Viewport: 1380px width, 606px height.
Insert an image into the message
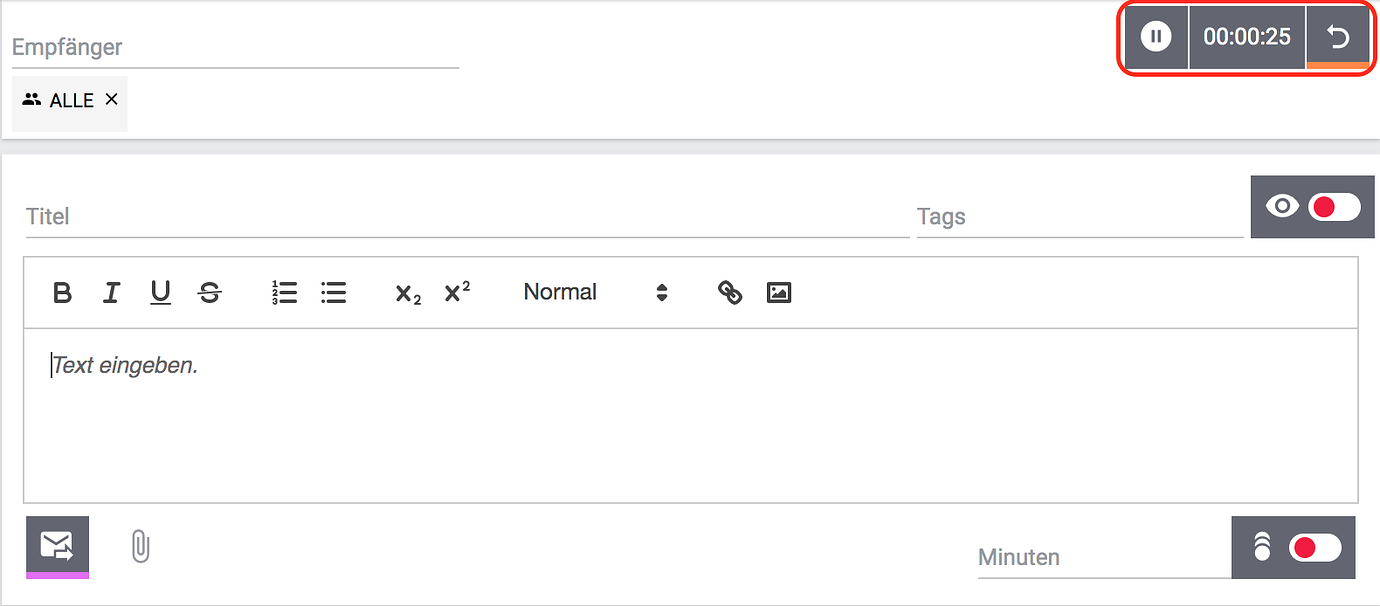779,293
